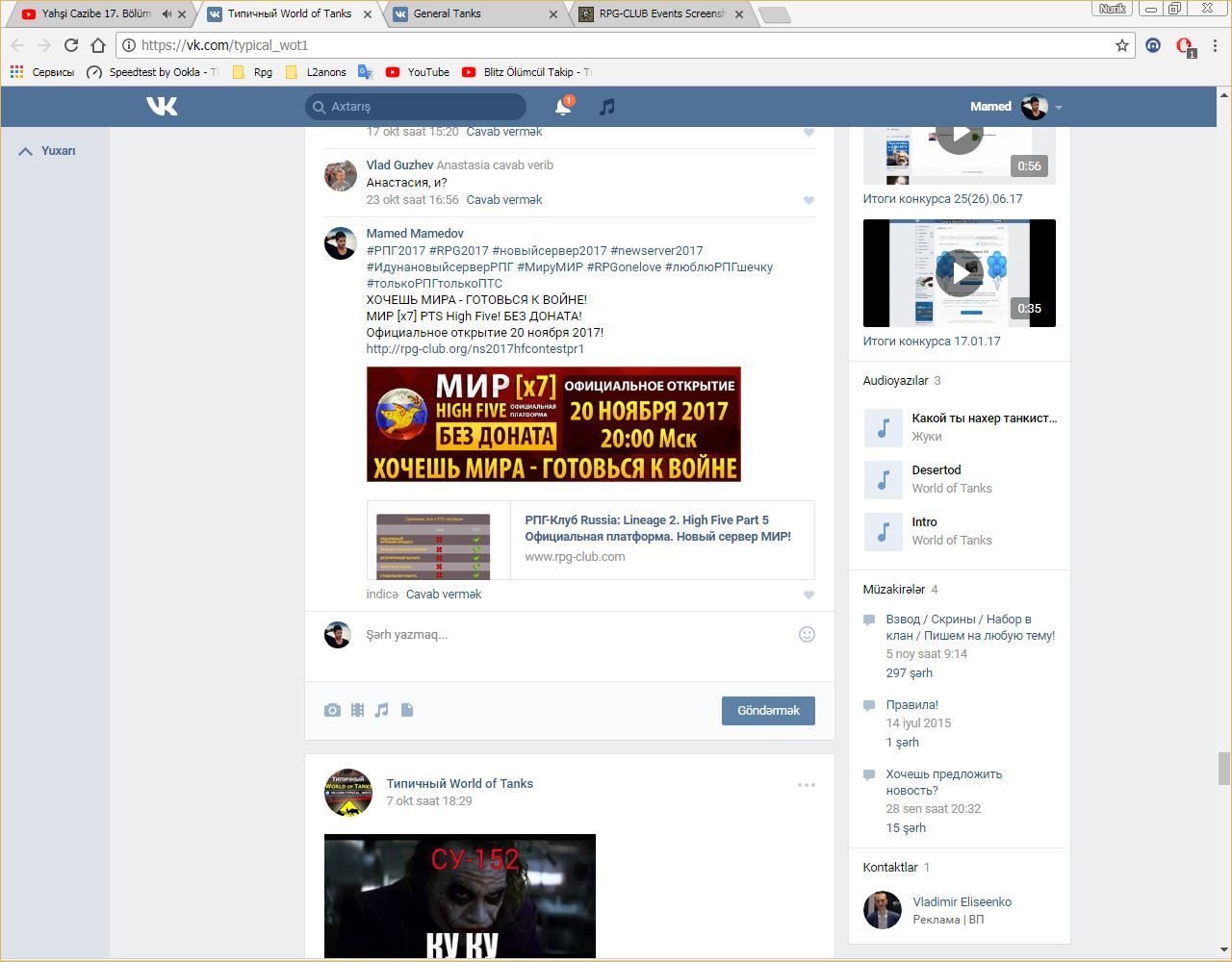Open the emoji smiley picker

tap(807, 634)
